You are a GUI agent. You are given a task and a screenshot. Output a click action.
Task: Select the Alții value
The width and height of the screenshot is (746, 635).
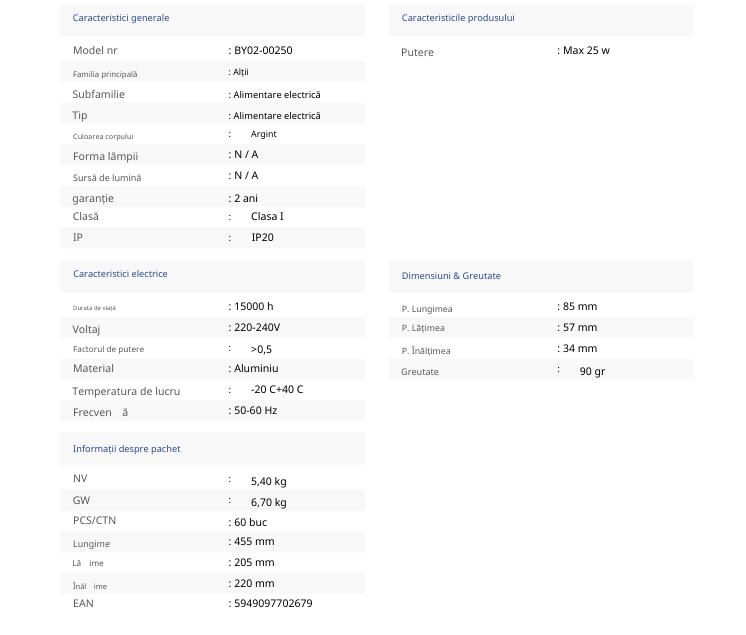pos(241,72)
